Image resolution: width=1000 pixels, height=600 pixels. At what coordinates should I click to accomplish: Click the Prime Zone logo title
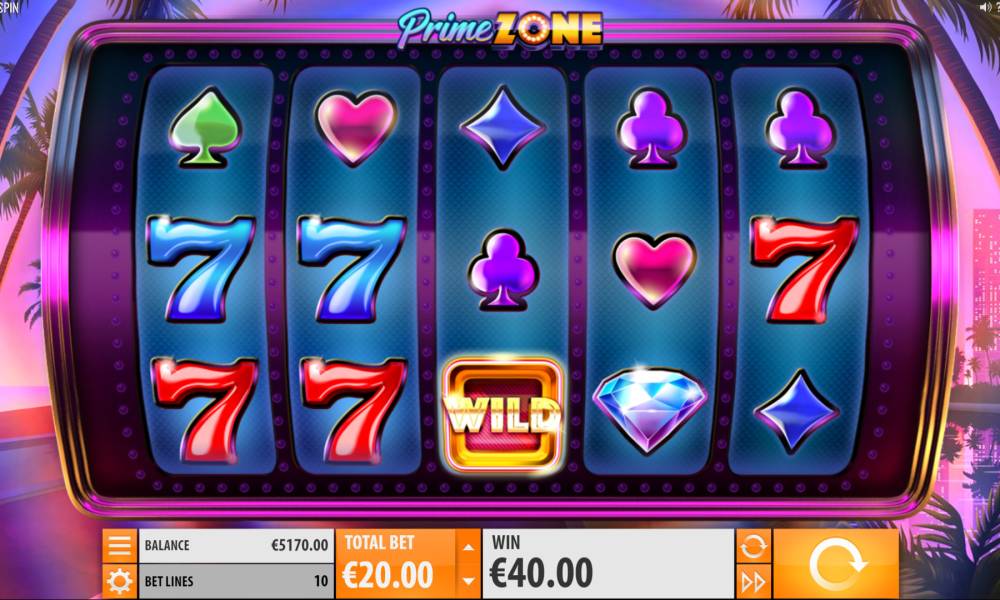500,28
